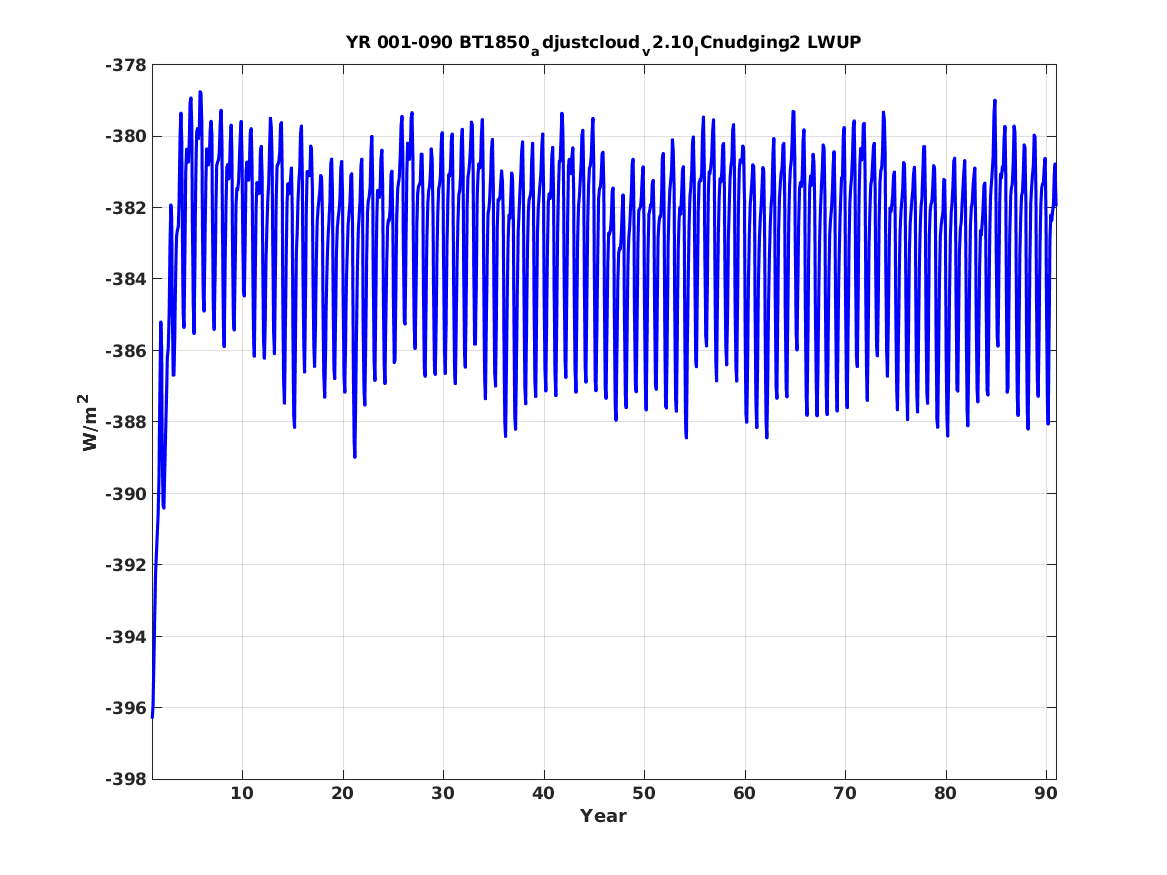This screenshot has width=1167, height=875.
Task: Click the 20 x-axis tick label
Action: pyautogui.click(x=342, y=794)
